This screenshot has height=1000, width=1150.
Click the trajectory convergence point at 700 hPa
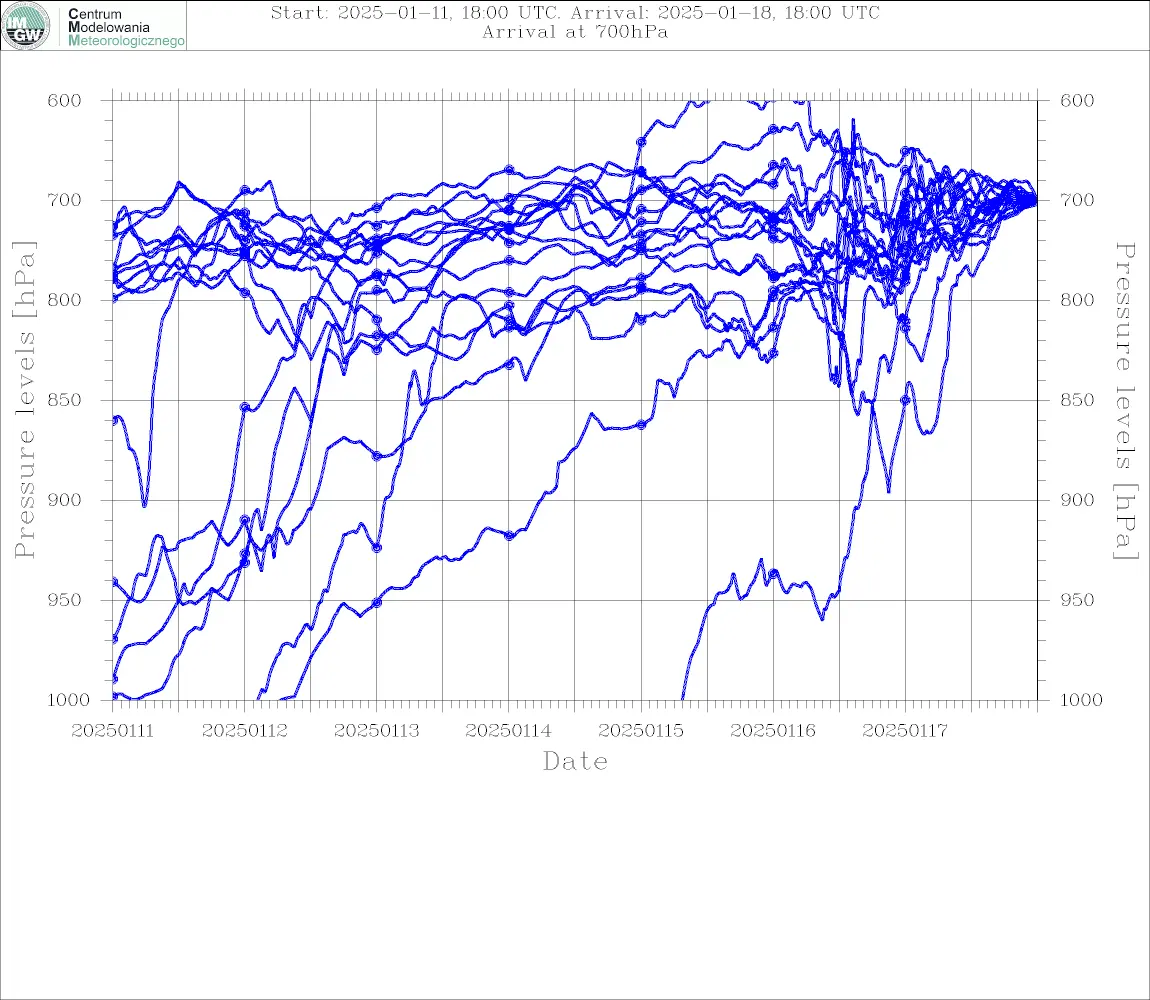point(1034,200)
